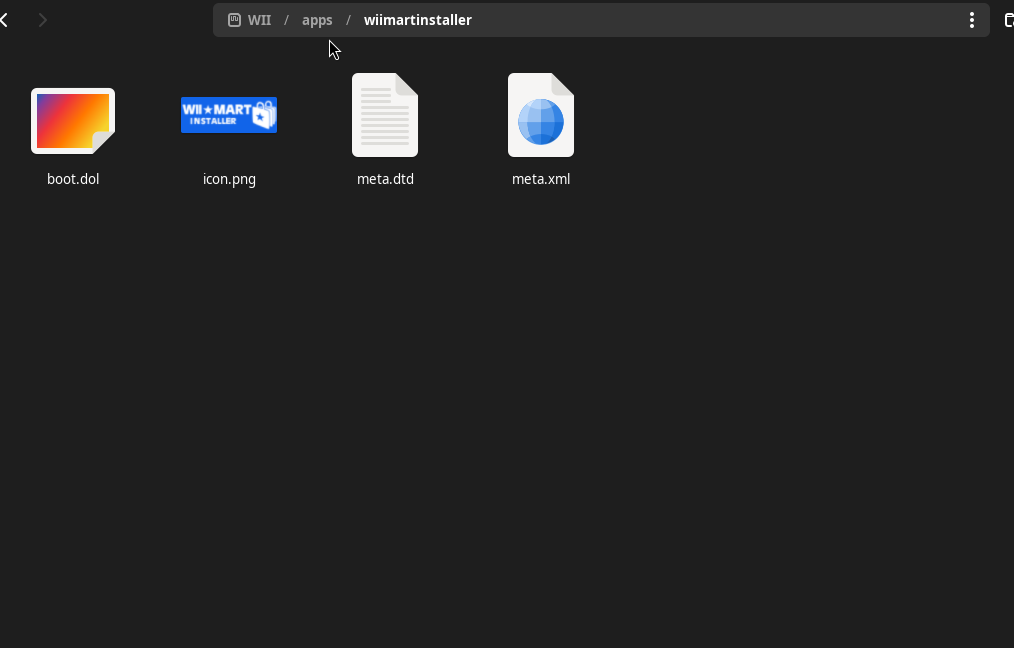Click the wiimartinstaller breadcrumb
Screen dimensions: 1014x648
coord(418,20)
